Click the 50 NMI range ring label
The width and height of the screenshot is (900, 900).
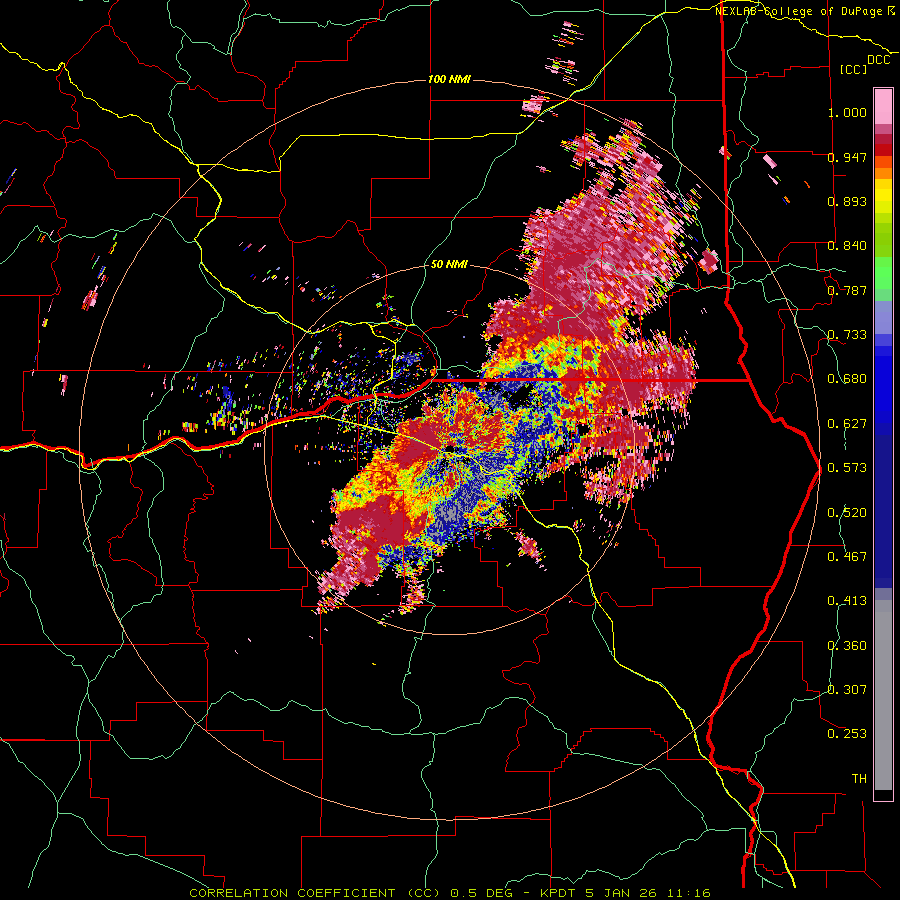449,264
